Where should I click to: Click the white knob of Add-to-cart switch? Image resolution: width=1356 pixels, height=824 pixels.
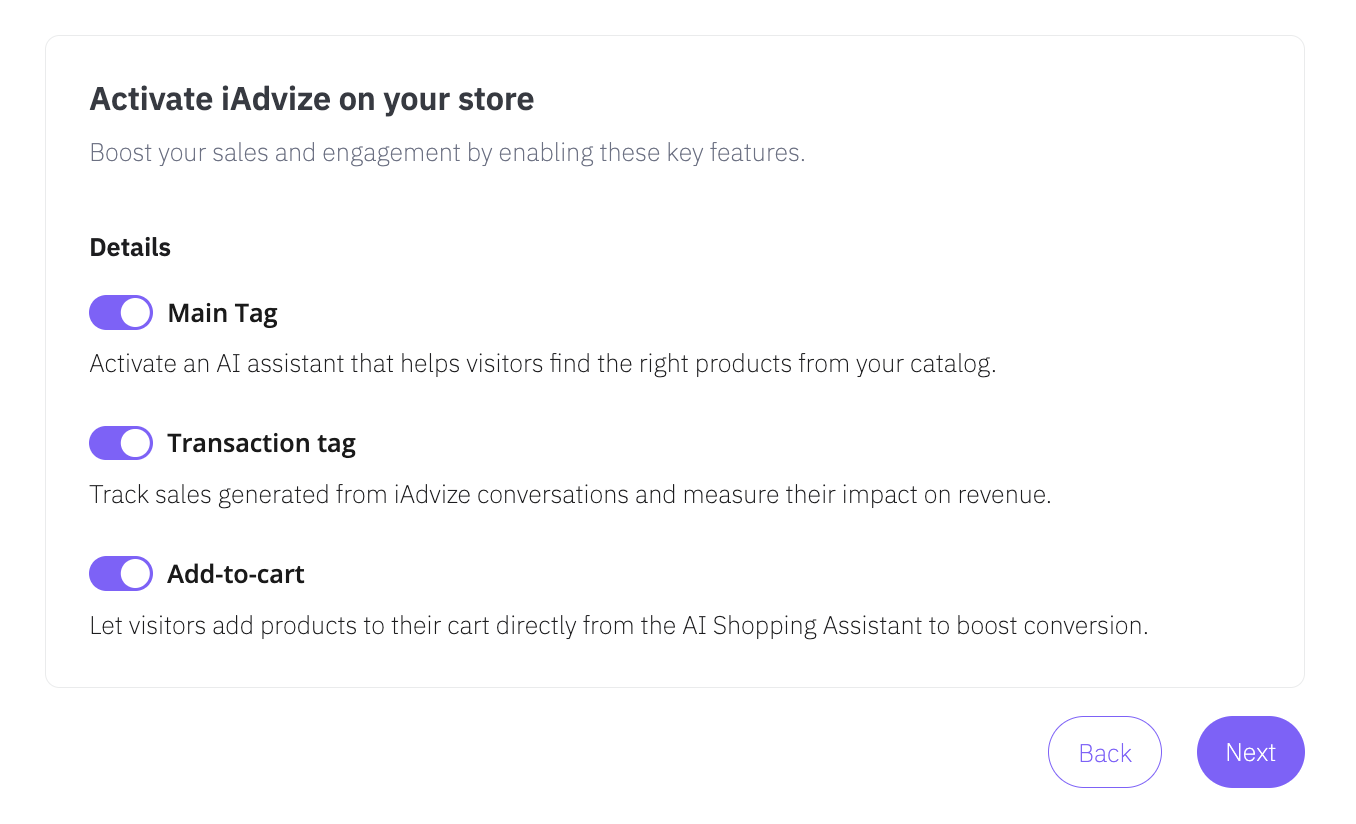(x=135, y=574)
